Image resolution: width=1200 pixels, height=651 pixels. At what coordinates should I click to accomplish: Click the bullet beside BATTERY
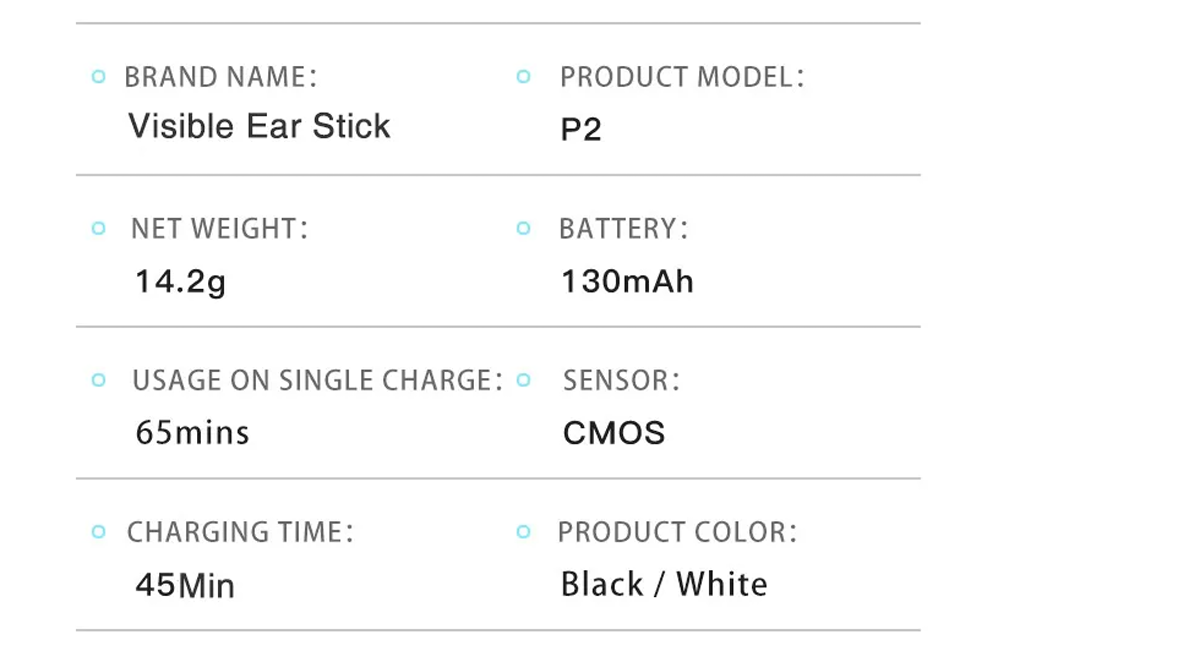(x=523, y=229)
